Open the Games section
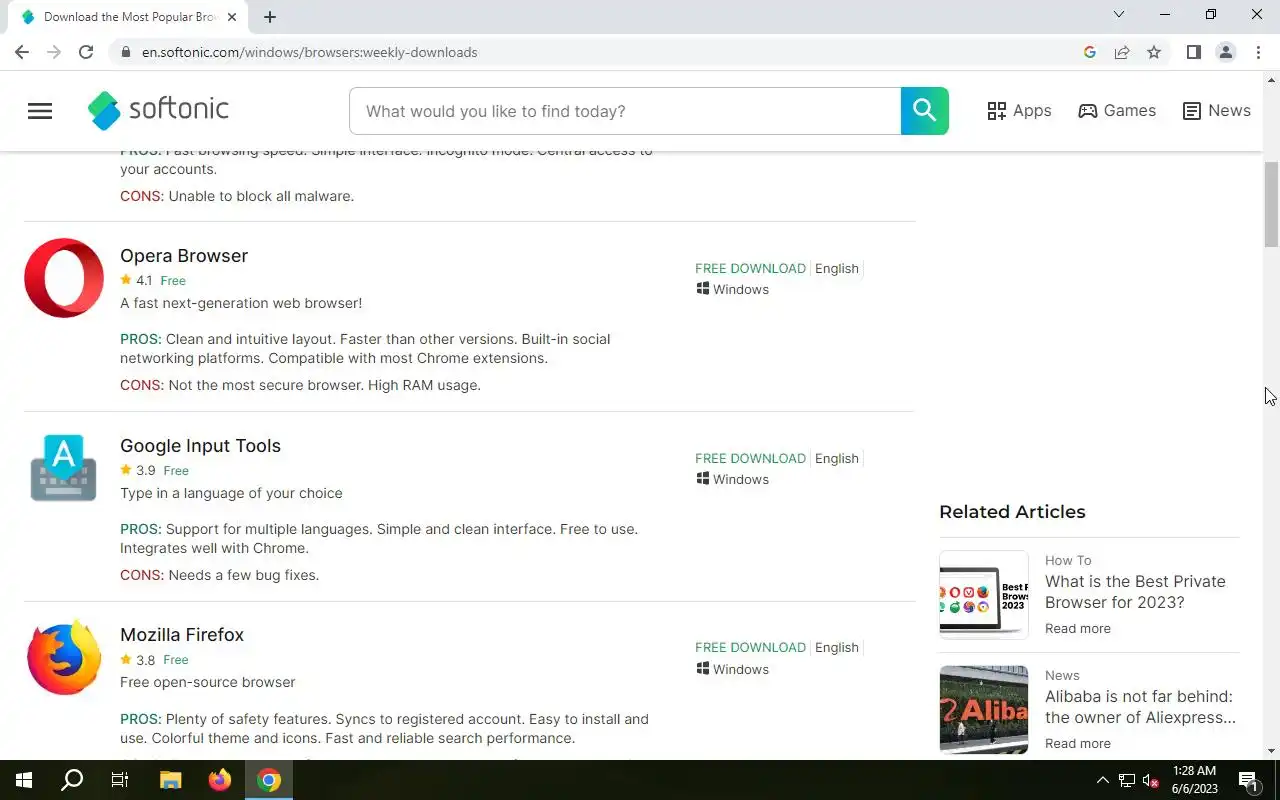Screen dimensions: 1280x800 [1117, 111]
